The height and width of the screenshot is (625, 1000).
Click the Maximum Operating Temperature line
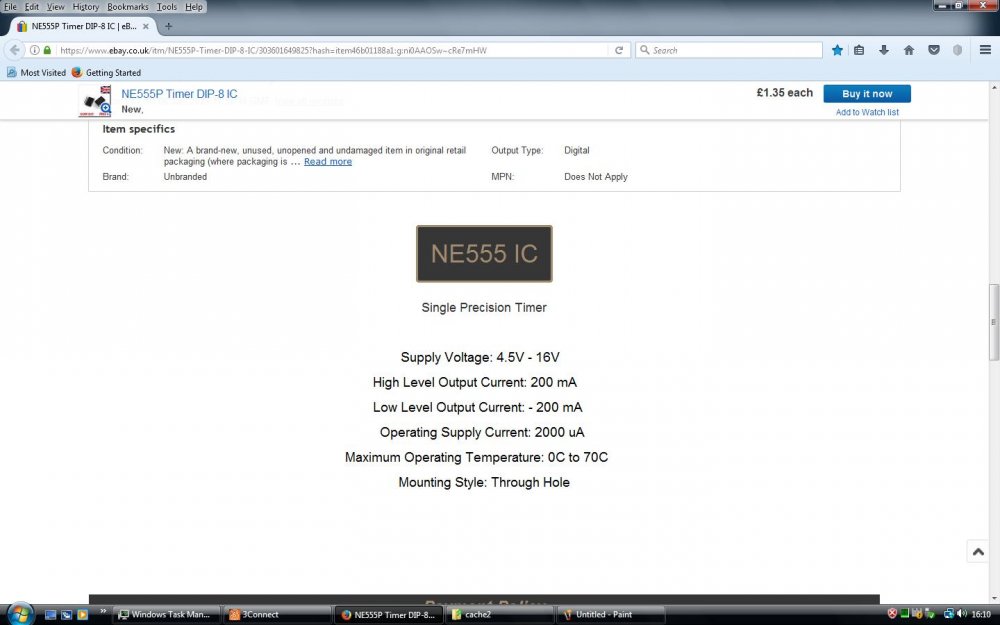point(476,457)
